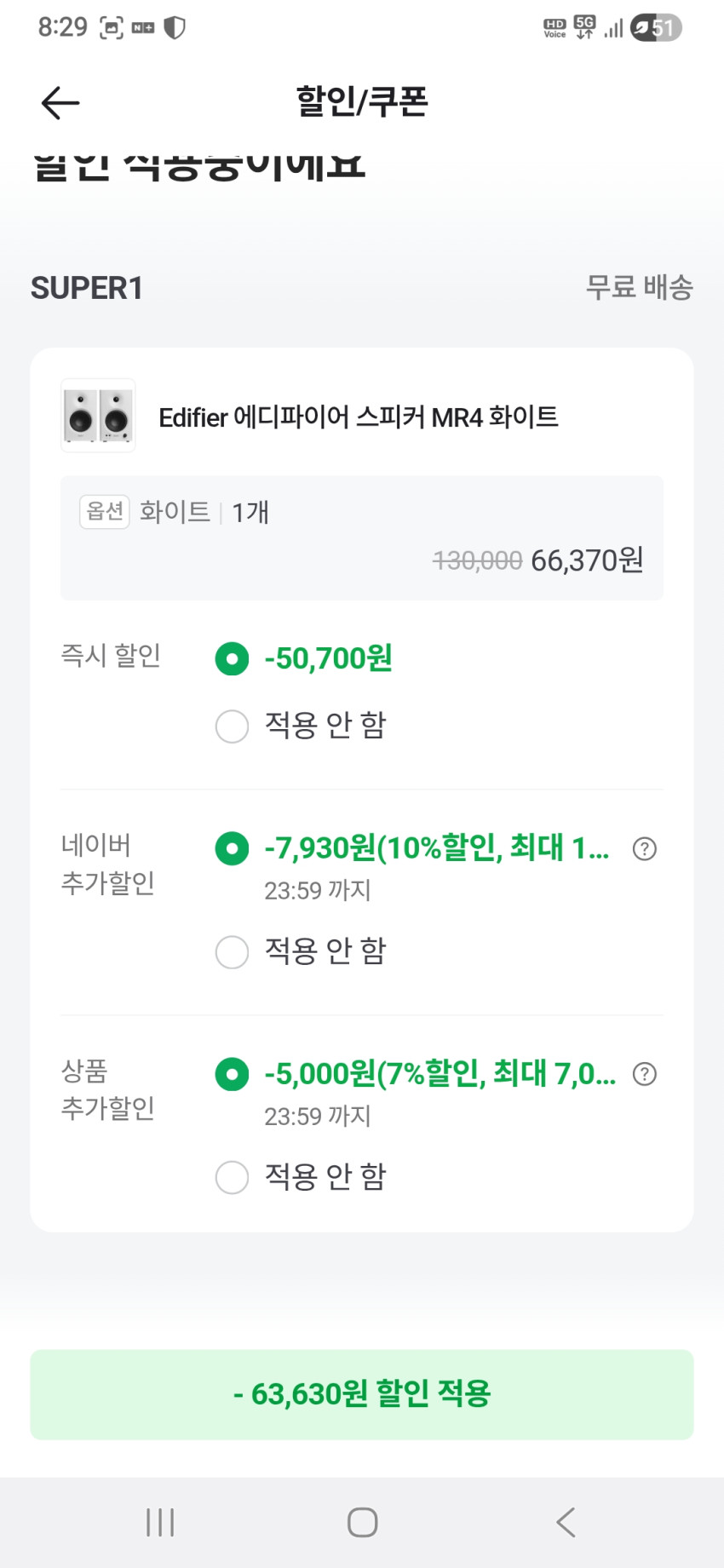Select 적용 안 함 under 즉시 할인
The image size is (724, 1568).
tap(232, 727)
